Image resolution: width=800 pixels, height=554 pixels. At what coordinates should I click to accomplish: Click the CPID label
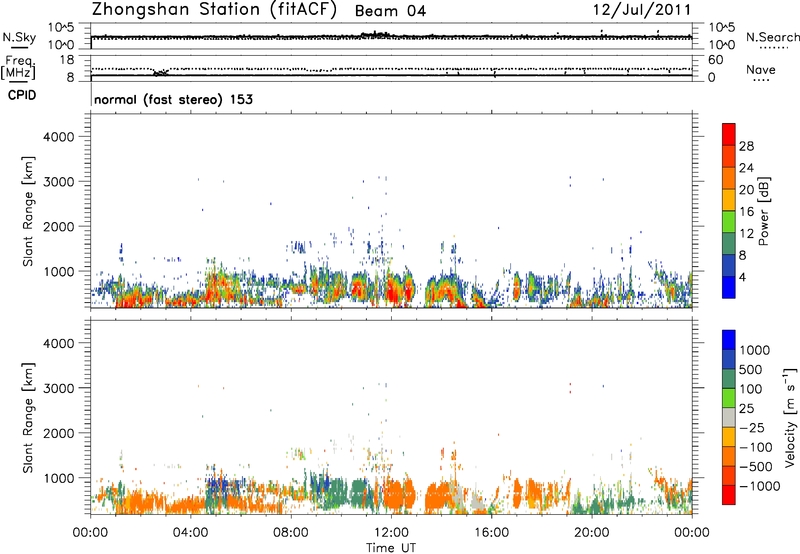22,95
